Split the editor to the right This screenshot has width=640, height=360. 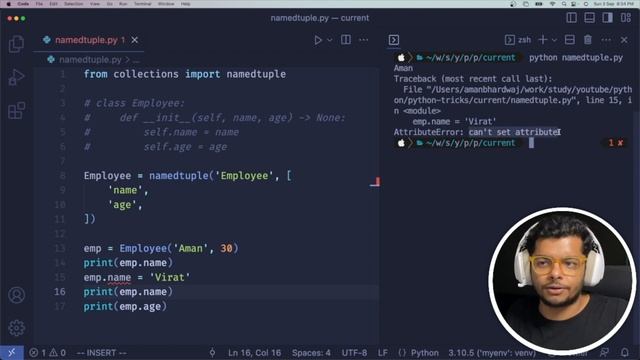(x=346, y=40)
